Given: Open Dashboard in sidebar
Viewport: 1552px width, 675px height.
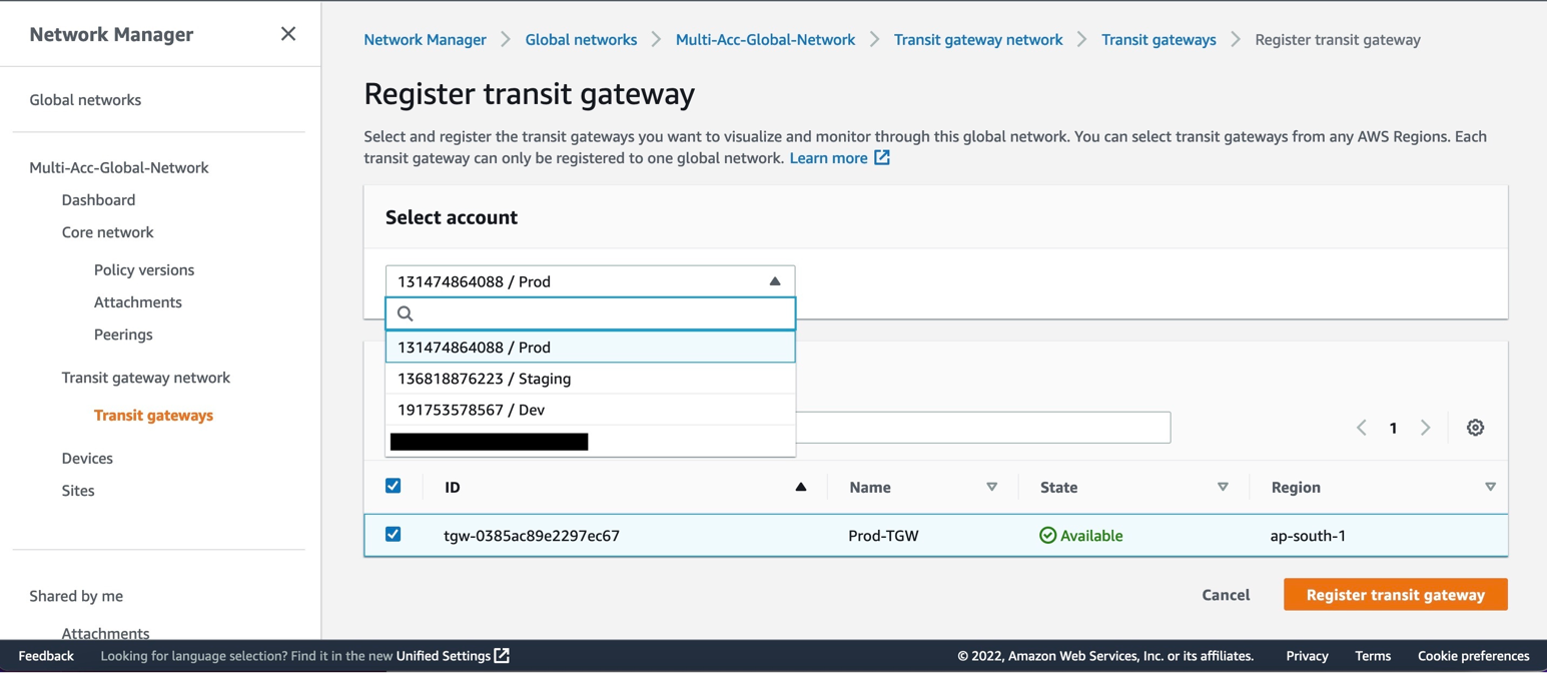Looking at the screenshot, I should point(99,200).
